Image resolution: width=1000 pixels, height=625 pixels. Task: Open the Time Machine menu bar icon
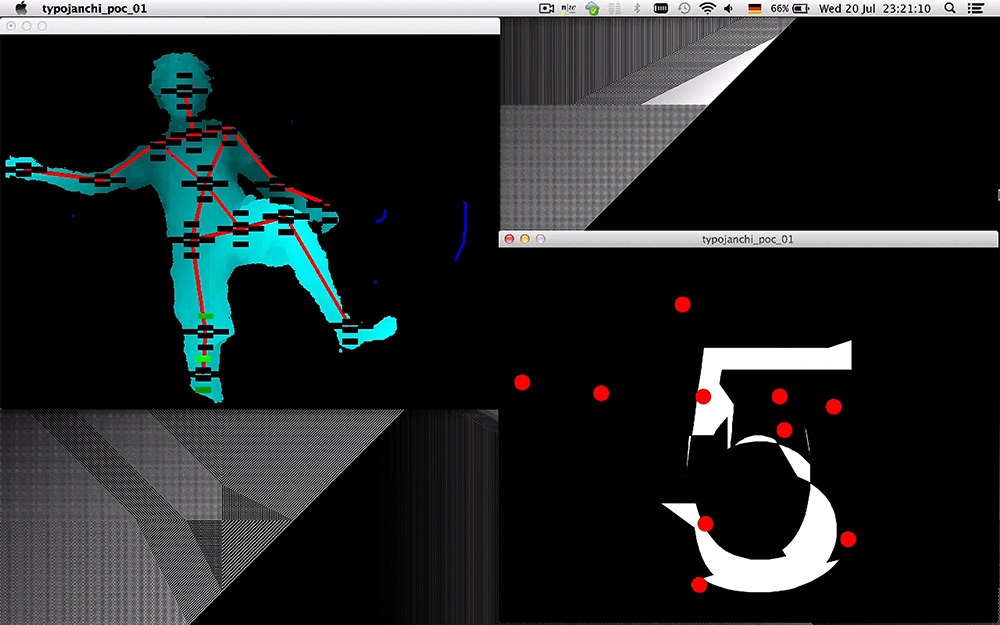tap(684, 8)
